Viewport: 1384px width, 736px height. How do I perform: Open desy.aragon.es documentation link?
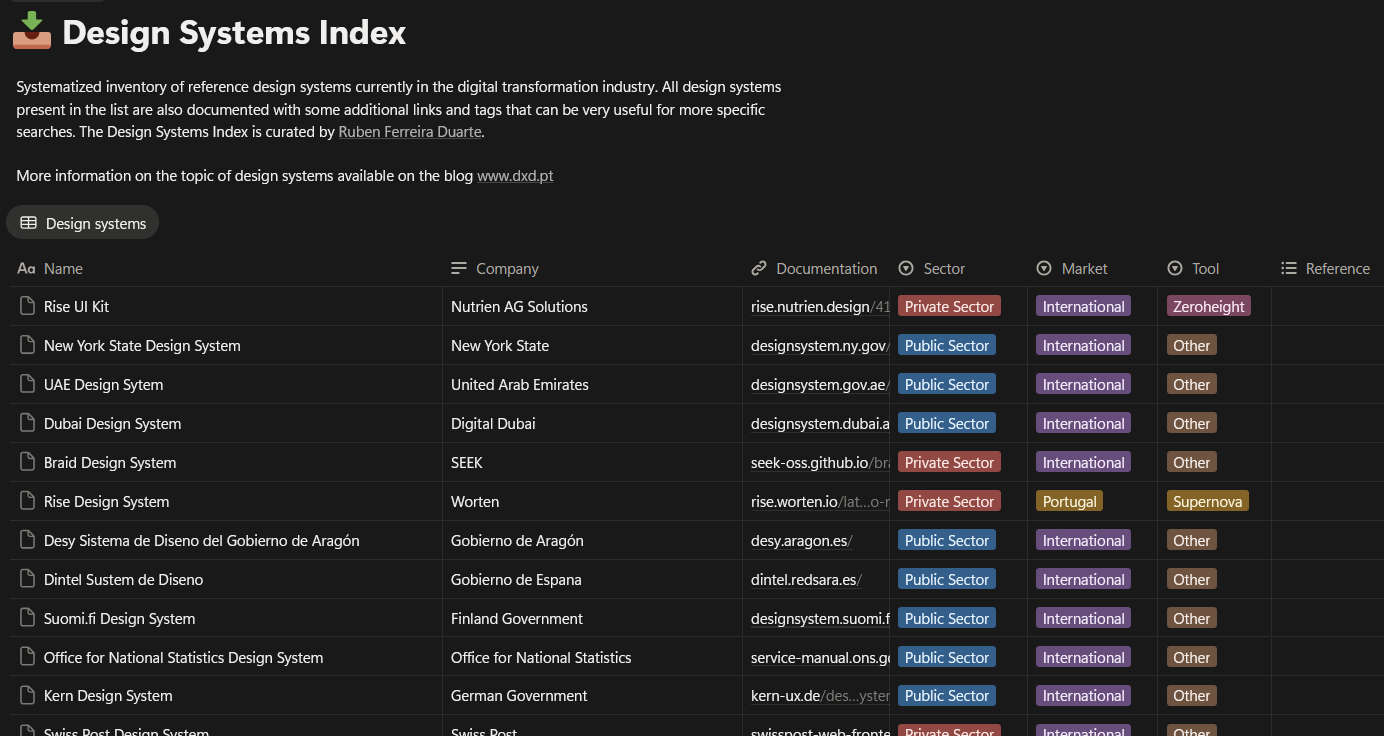click(801, 540)
